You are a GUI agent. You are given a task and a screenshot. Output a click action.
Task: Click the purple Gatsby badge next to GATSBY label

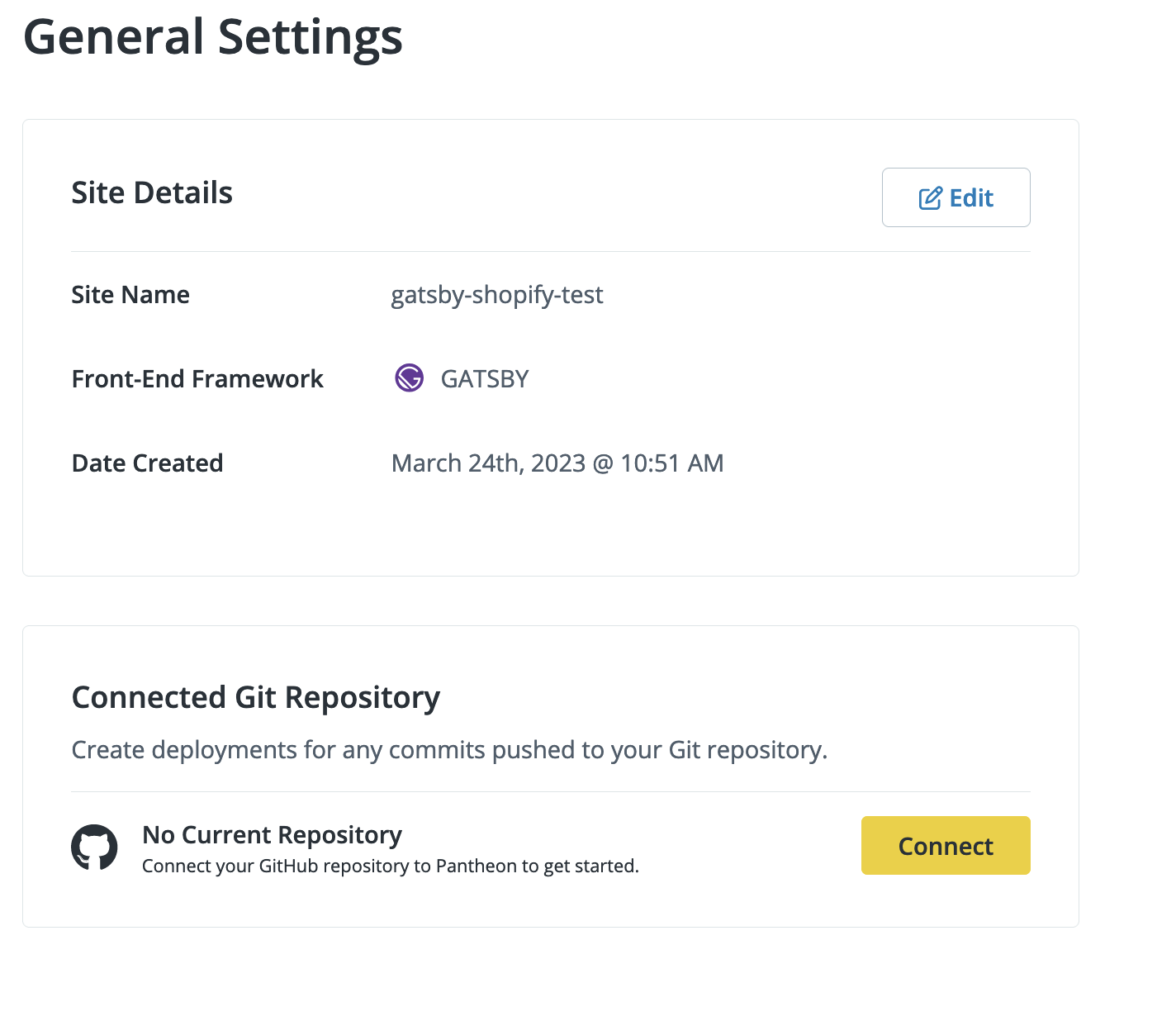409,377
